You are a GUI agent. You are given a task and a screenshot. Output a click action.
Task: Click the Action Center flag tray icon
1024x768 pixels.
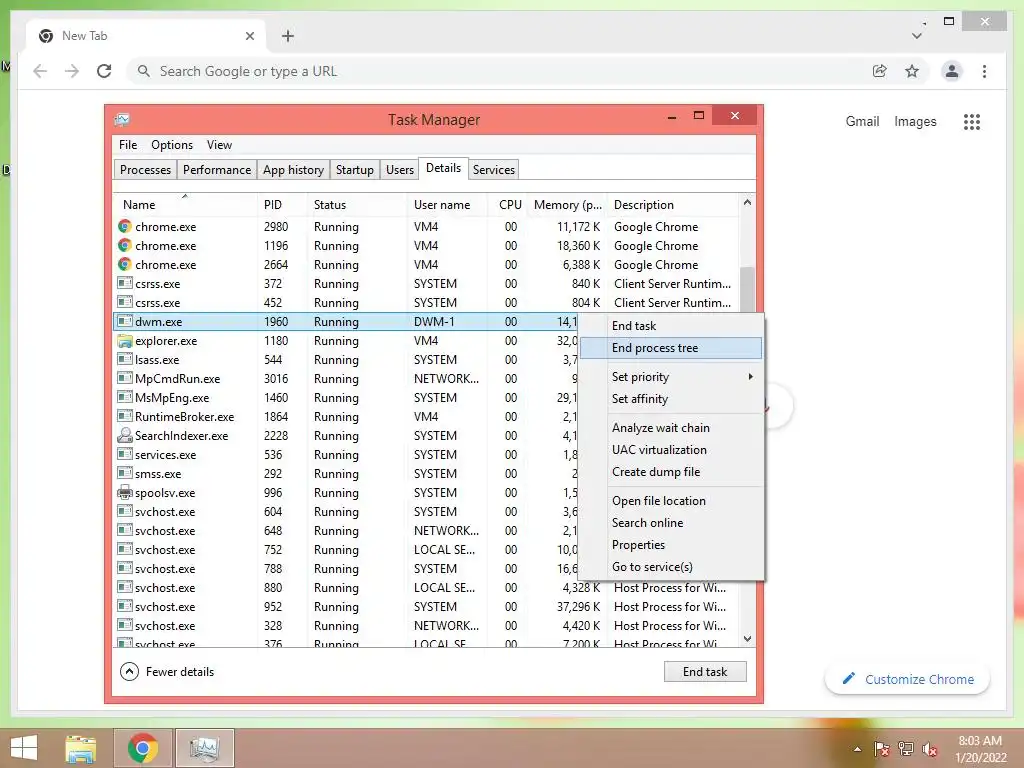pyautogui.click(x=882, y=749)
